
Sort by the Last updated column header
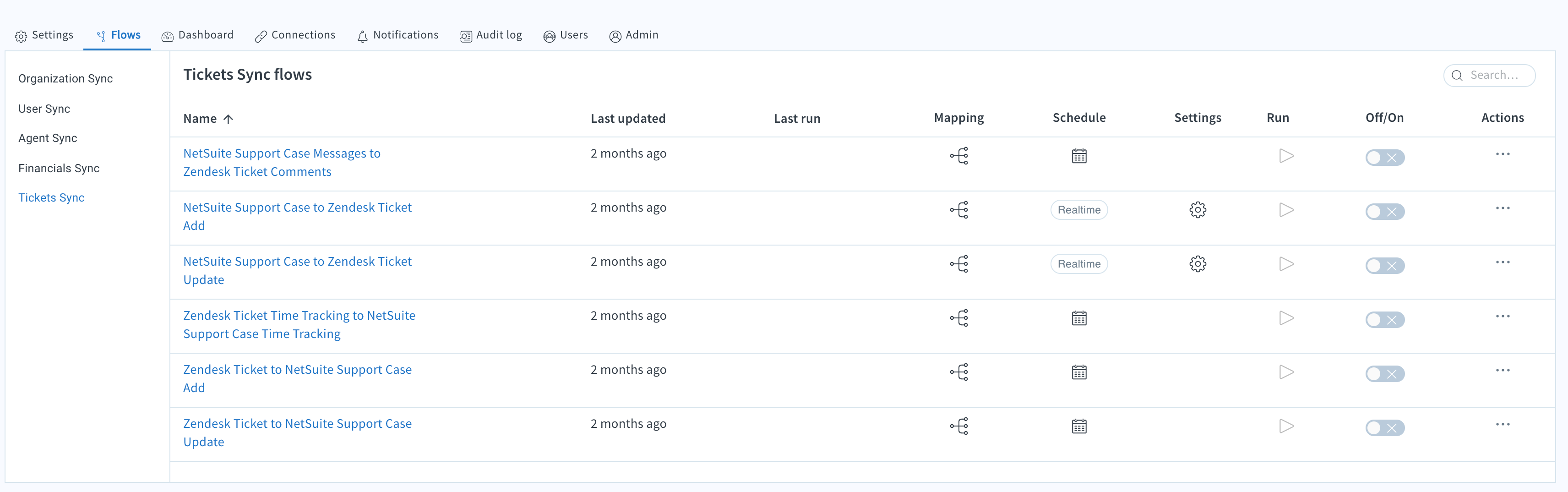pos(628,119)
